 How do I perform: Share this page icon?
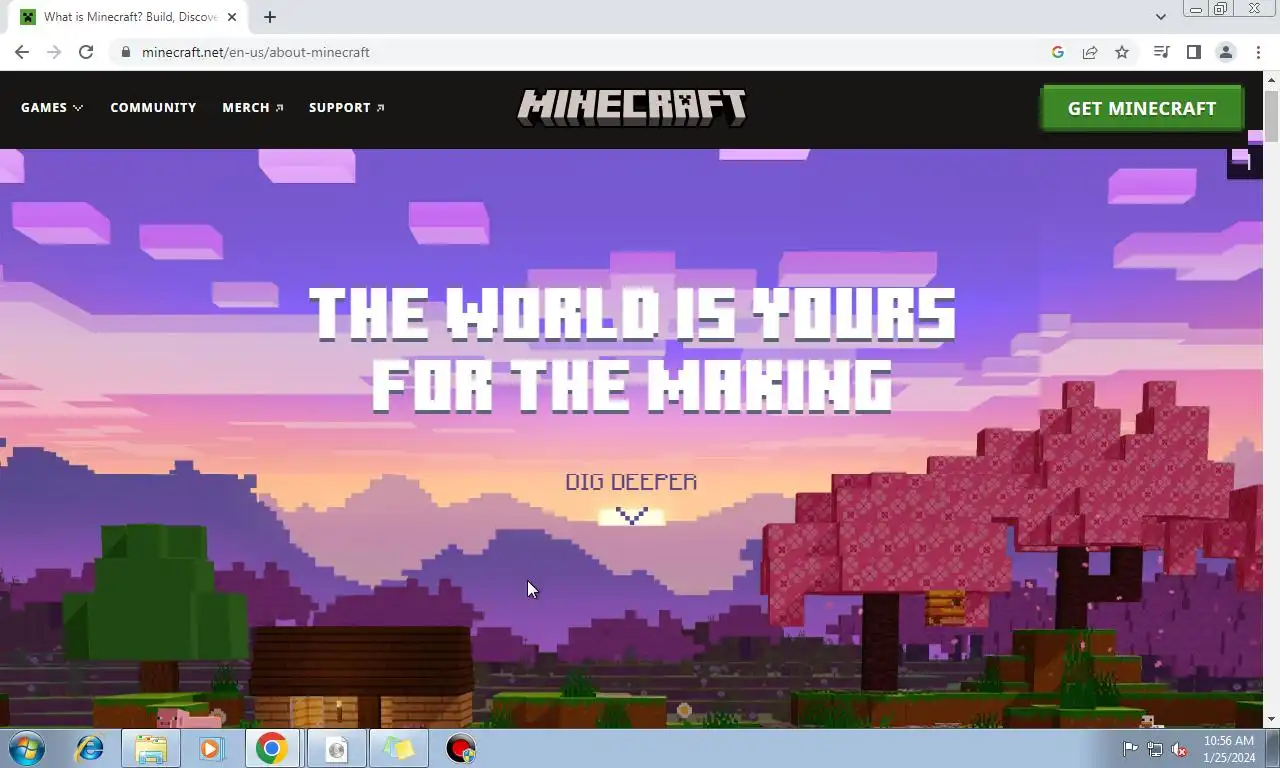pyautogui.click(x=1090, y=52)
